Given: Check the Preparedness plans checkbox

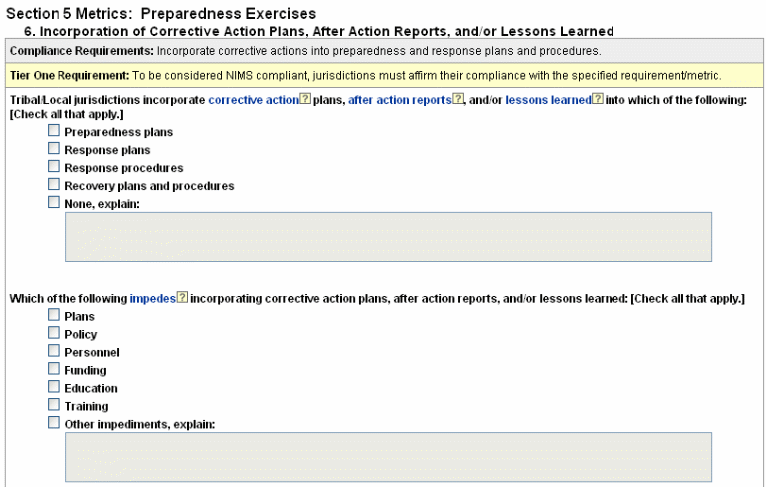Looking at the screenshot, I should 54,131.
